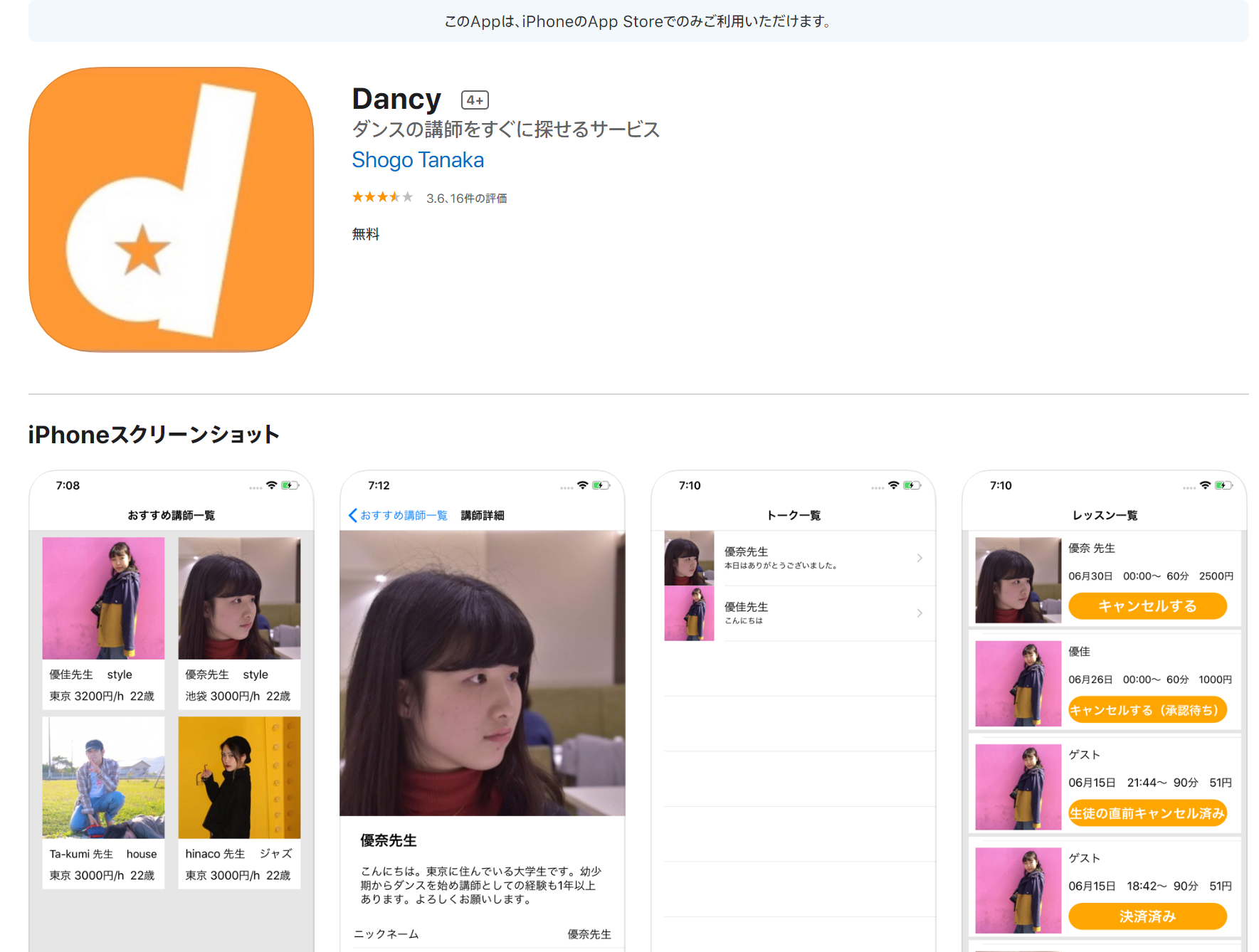Click the Wi-Fi icon in 7:08 screenshot
The width and height of the screenshot is (1259, 952).
tap(271, 485)
